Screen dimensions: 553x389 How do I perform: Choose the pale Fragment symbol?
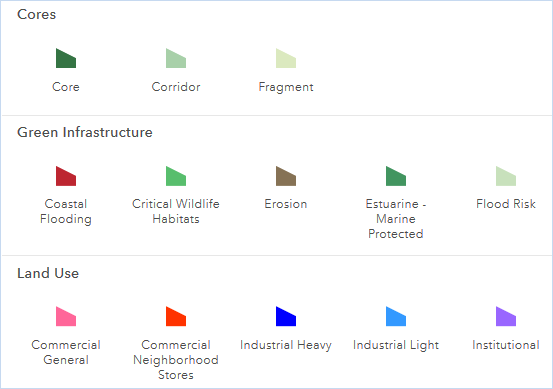(x=286, y=58)
